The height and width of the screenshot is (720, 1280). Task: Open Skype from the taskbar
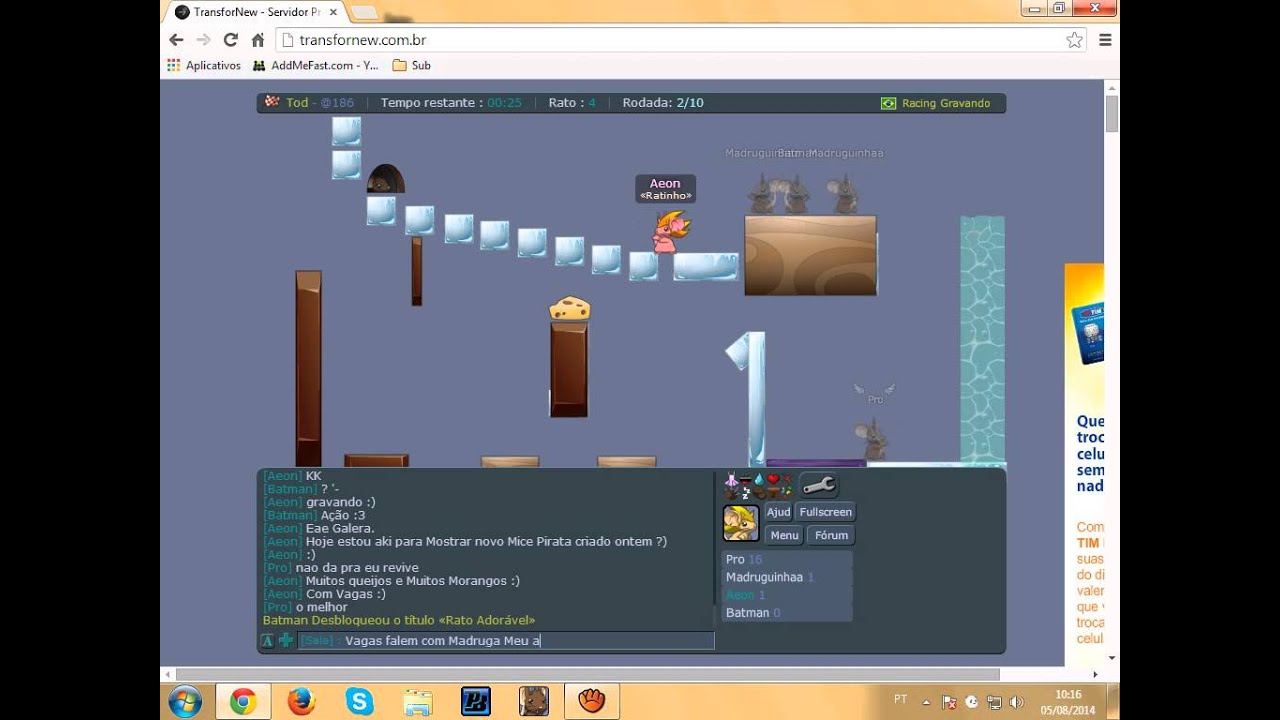click(x=359, y=702)
